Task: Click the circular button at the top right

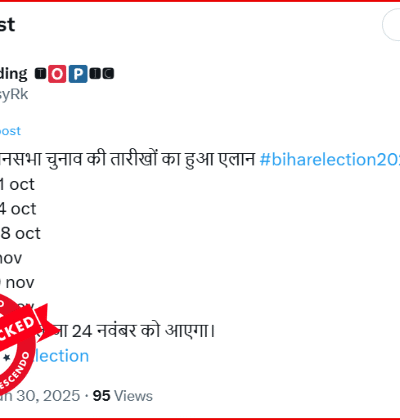Action: click(x=392, y=25)
